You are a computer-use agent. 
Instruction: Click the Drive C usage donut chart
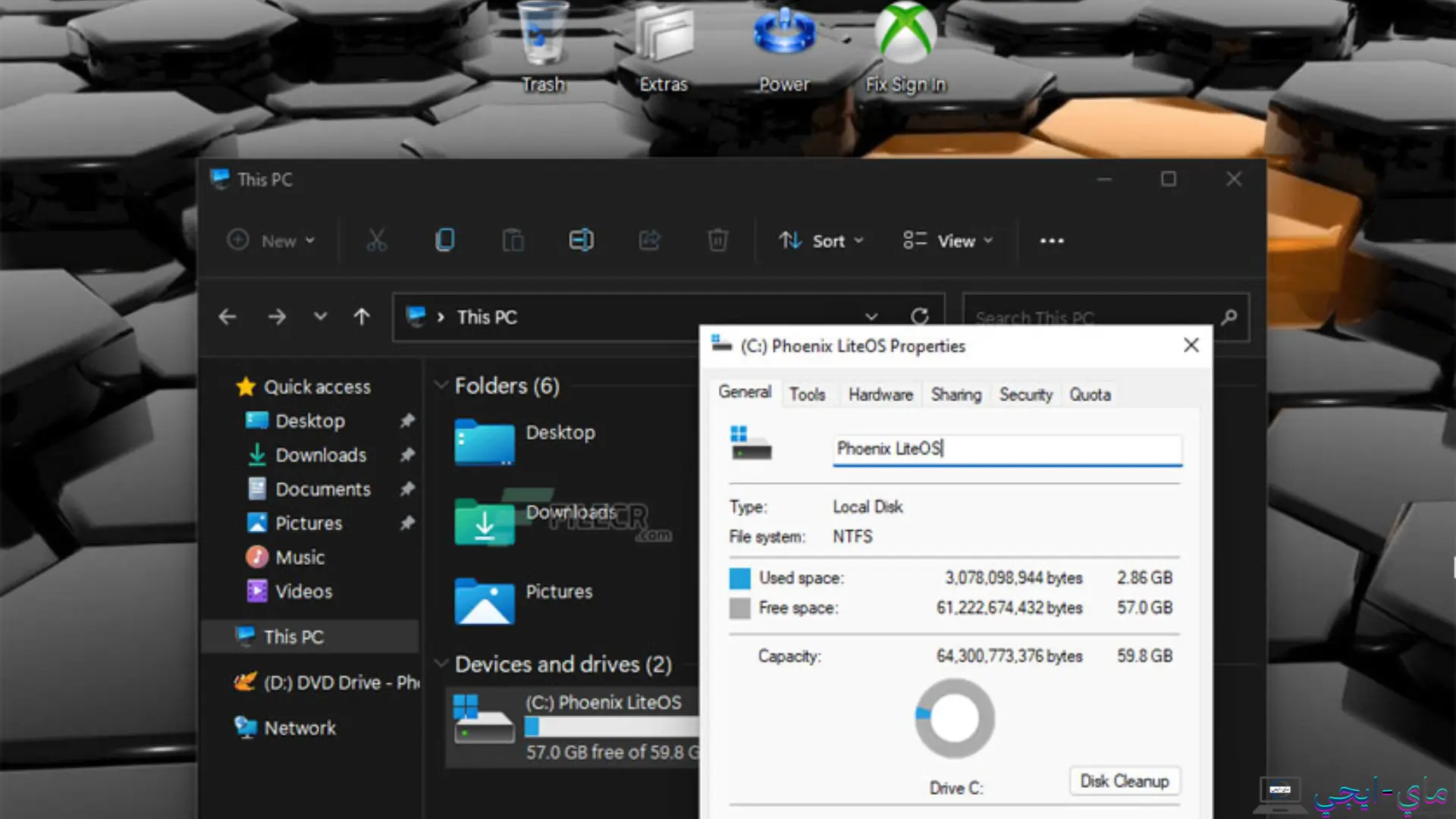(955, 718)
